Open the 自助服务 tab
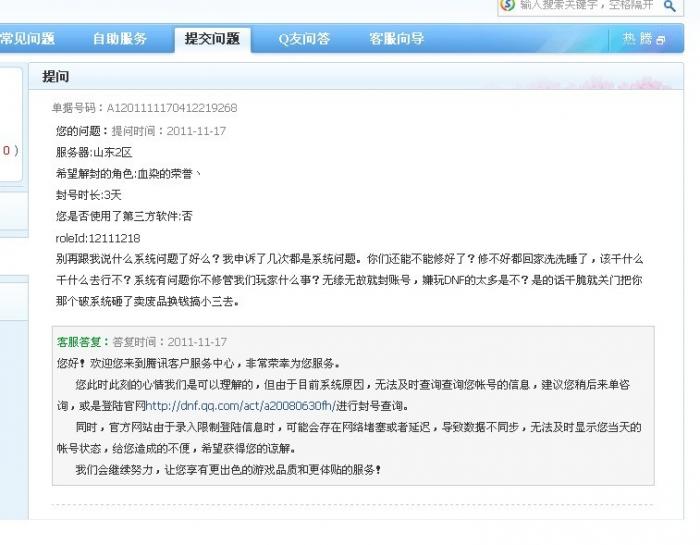700x545 pixels. (x=120, y=39)
